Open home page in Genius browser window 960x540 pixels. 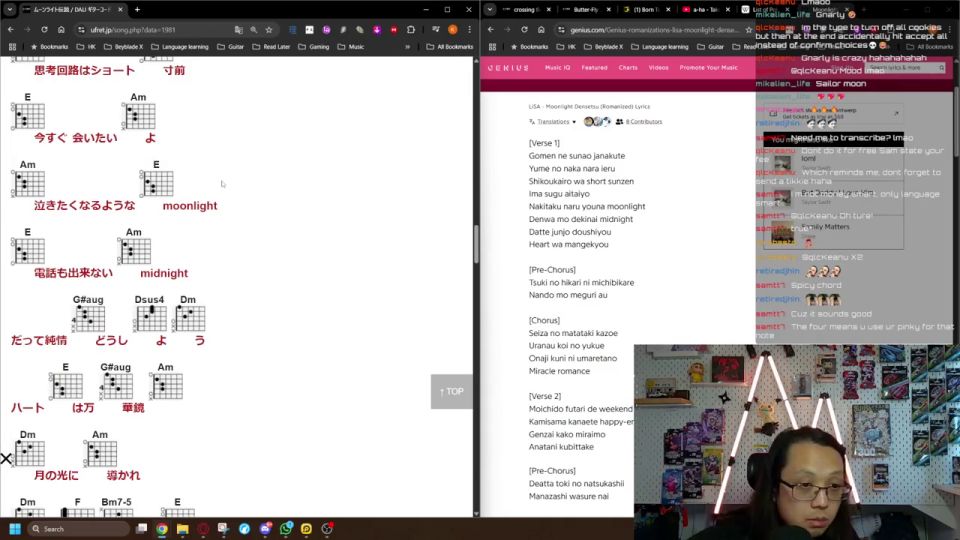[x=541, y=29]
